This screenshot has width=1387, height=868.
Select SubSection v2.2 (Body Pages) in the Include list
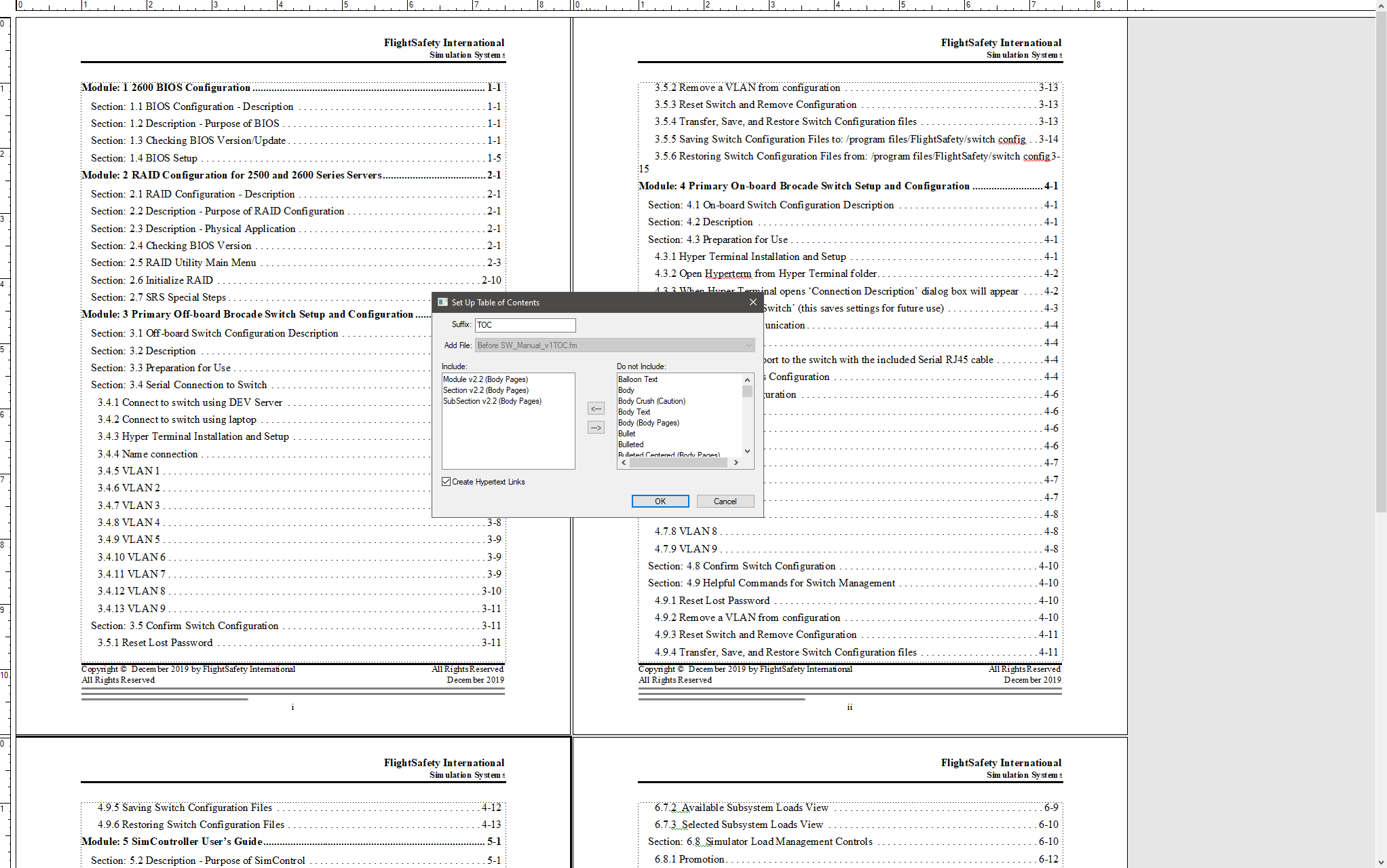tap(492, 401)
